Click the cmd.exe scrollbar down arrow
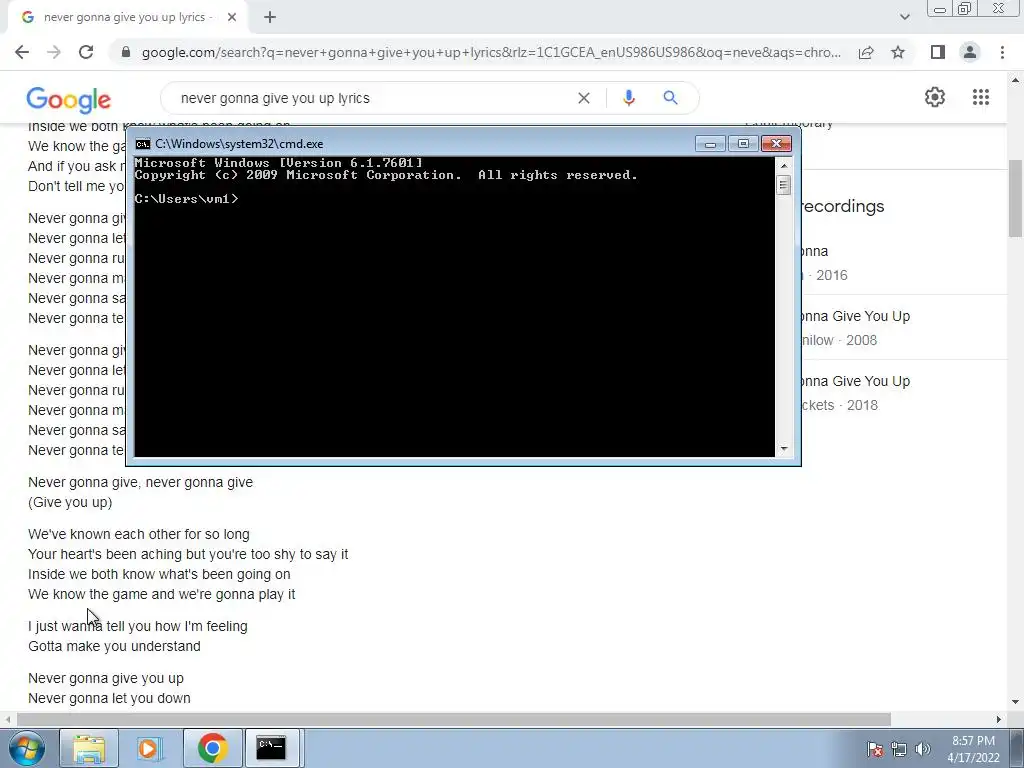This screenshot has width=1024, height=768. tap(784, 449)
